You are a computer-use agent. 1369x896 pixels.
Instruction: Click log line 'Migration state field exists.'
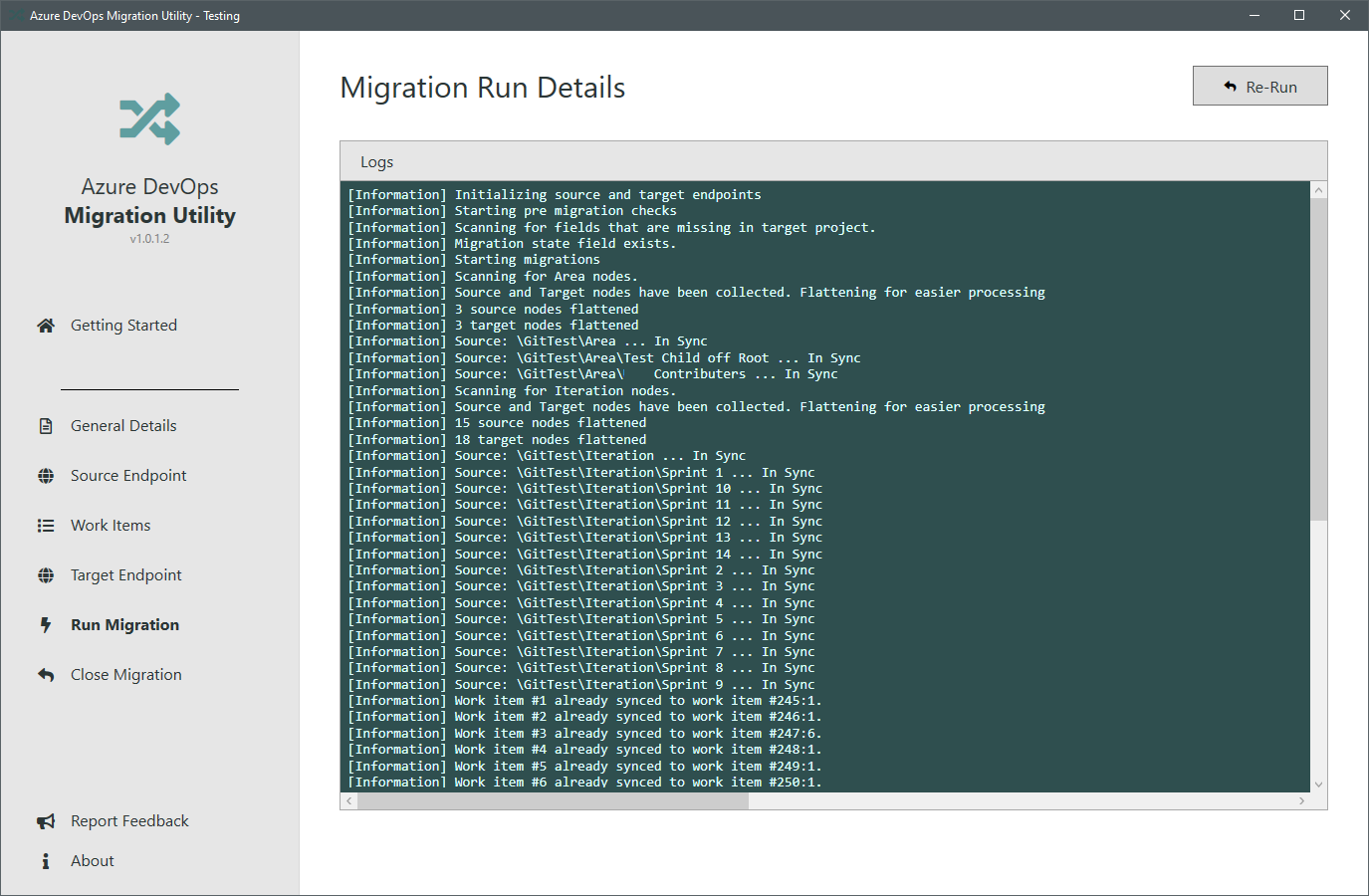click(512, 244)
